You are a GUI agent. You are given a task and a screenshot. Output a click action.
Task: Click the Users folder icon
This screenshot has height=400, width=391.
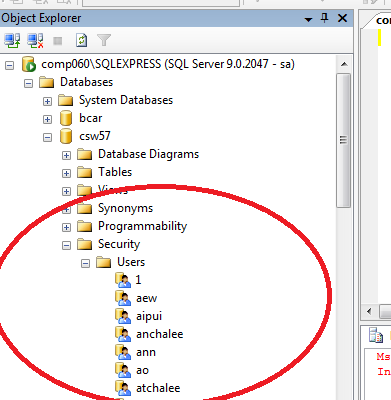click(103, 262)
